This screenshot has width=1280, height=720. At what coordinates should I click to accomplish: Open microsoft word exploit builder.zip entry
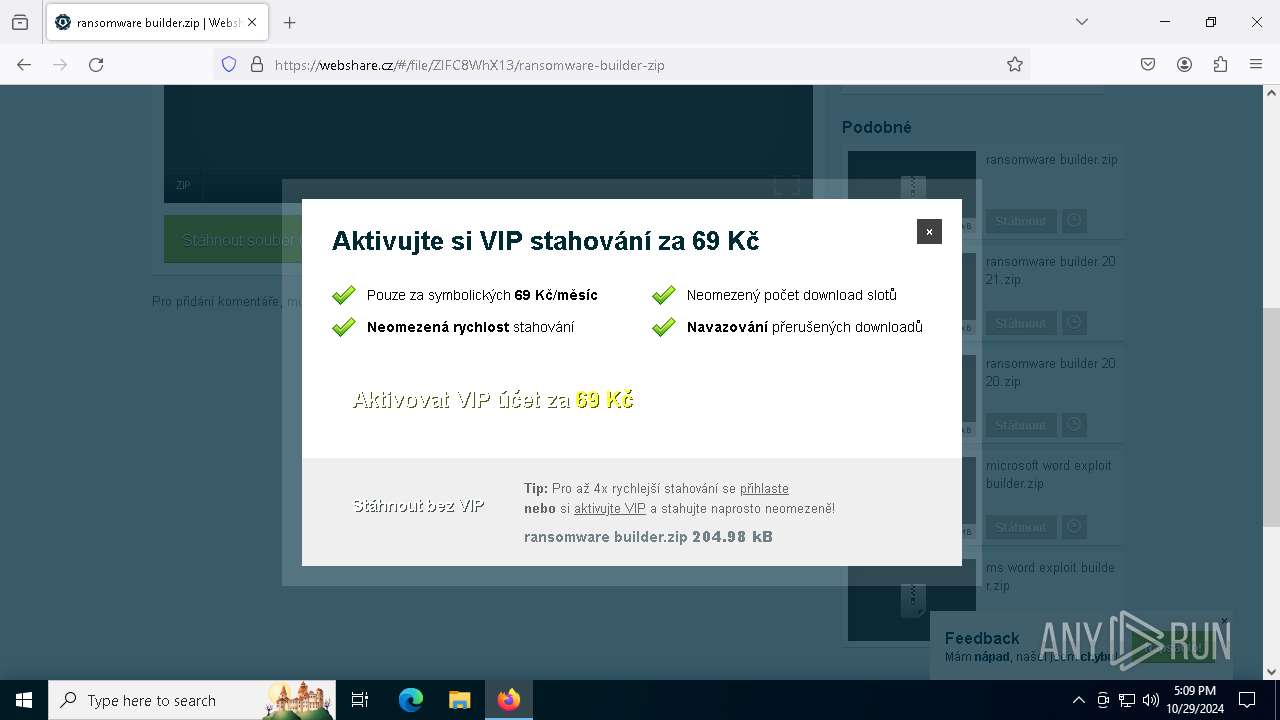pos(1049,474)
